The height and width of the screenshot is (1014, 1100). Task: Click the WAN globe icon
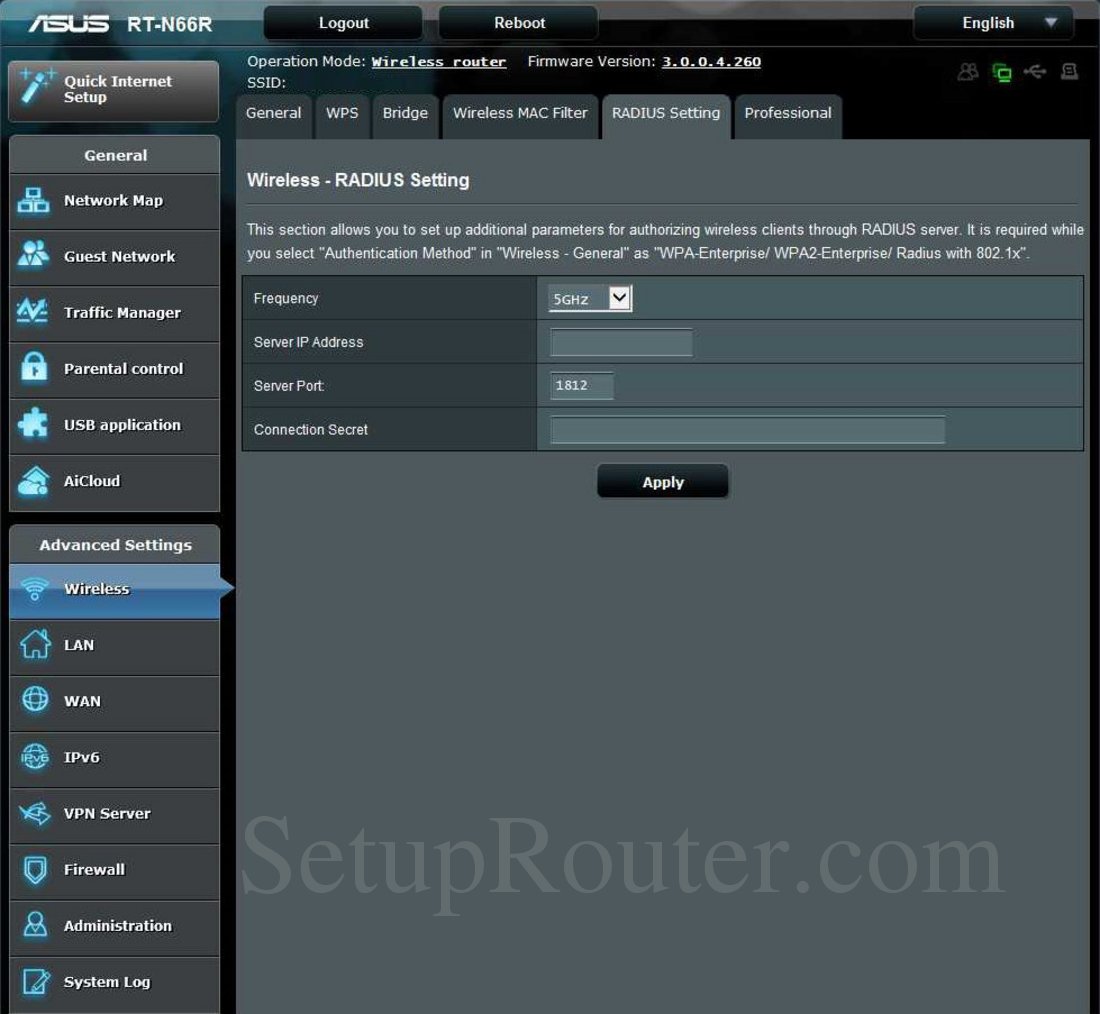(x=35, y=700)
